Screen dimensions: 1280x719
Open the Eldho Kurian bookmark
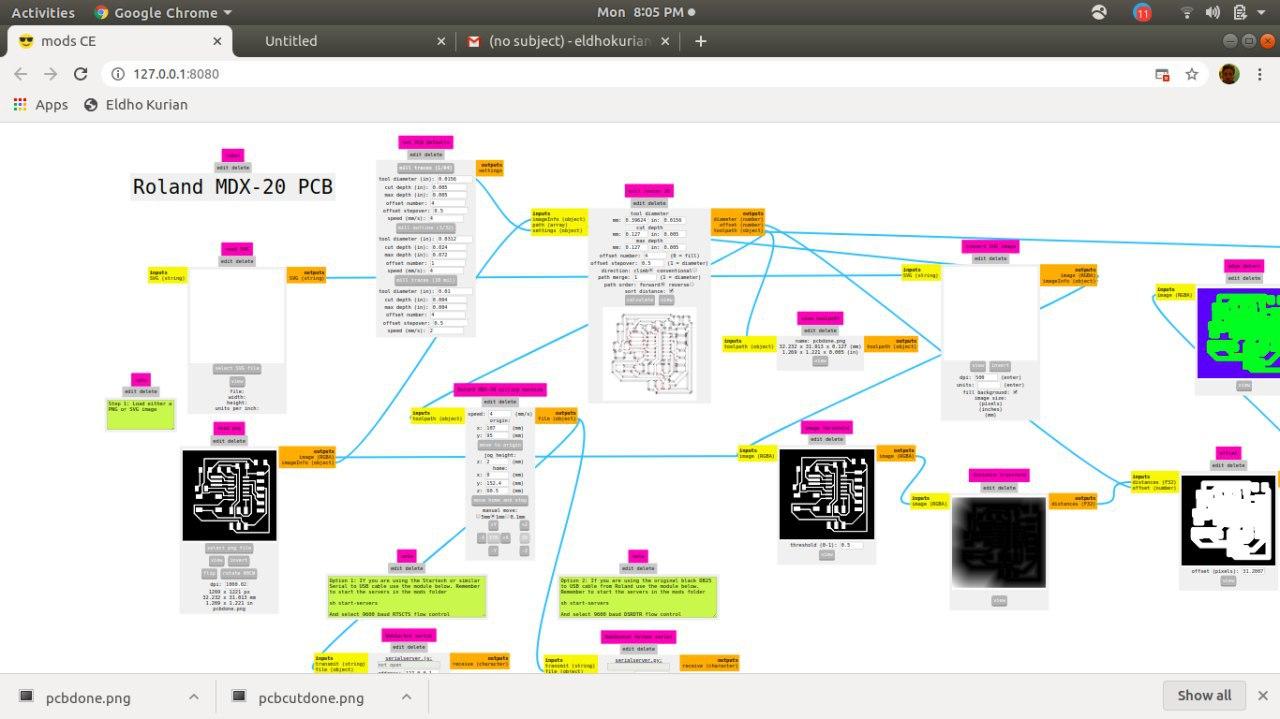pyautogui.click(x=136, y=104)
